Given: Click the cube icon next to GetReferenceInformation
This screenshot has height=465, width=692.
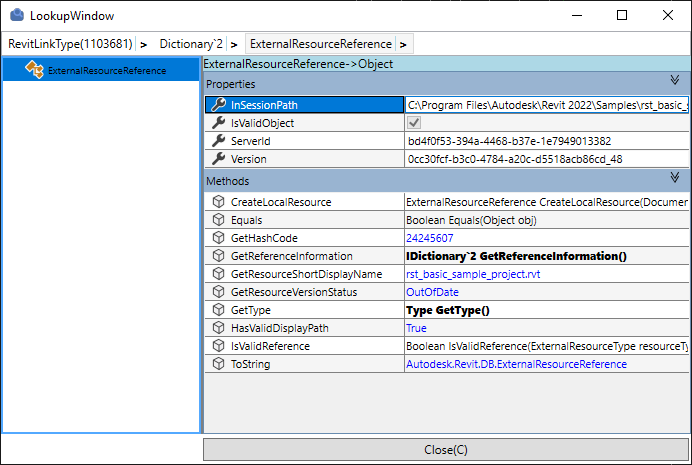Looking at the screenshot, I should 218,256.
